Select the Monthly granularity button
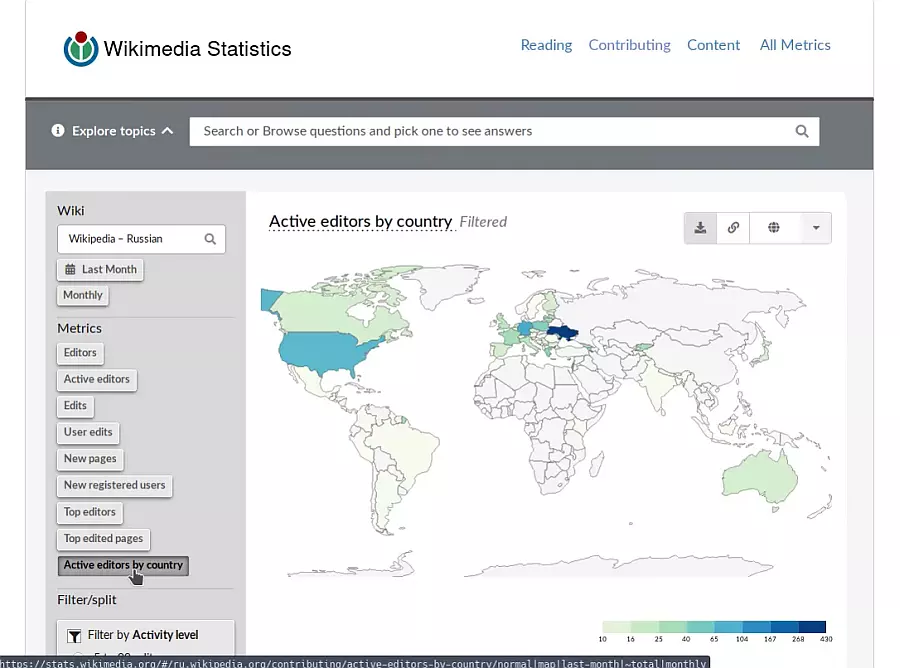900x668 pixels. click(x=83, y=295)
